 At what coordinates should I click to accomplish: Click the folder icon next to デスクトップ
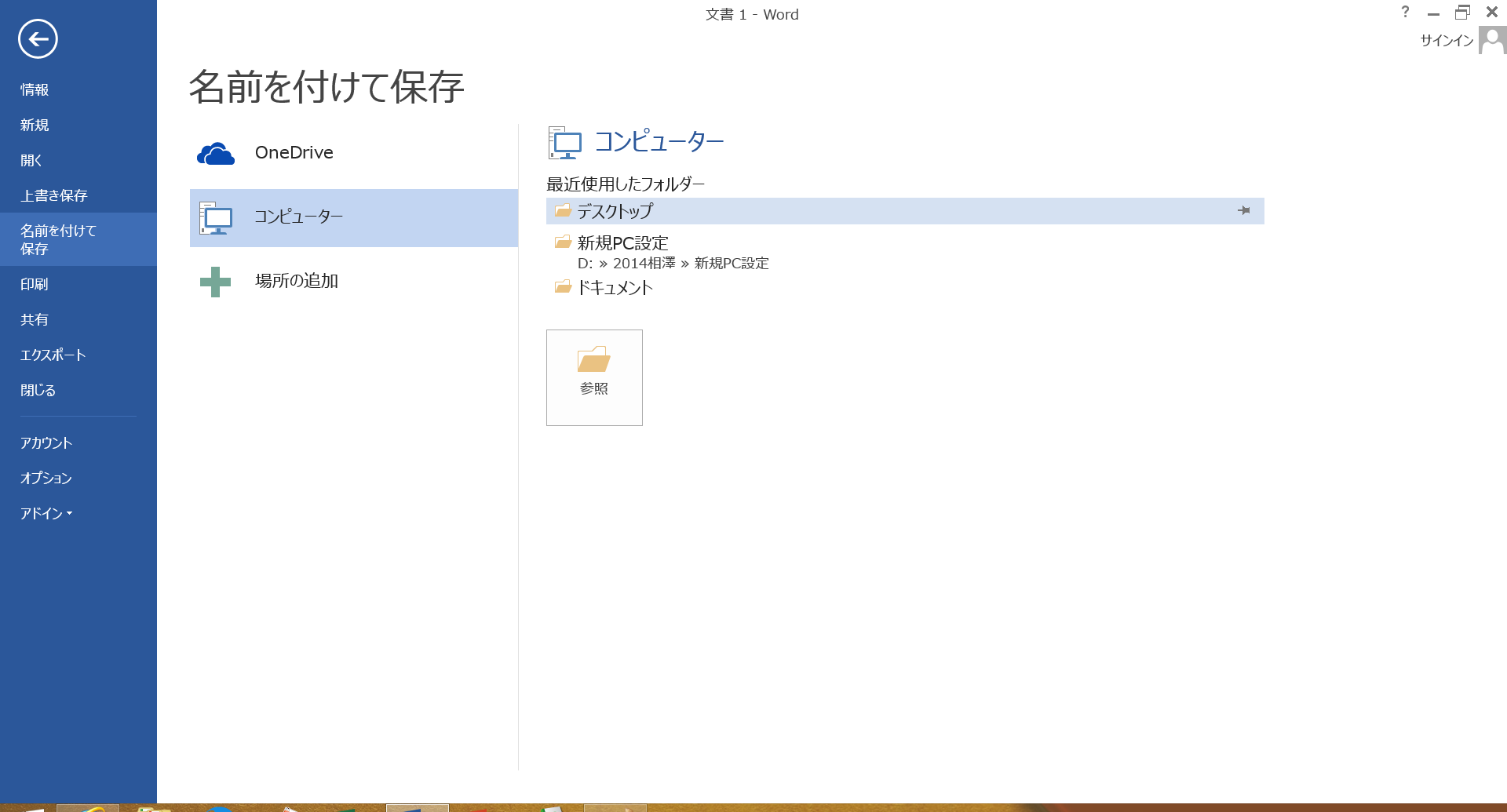[563, 210]
